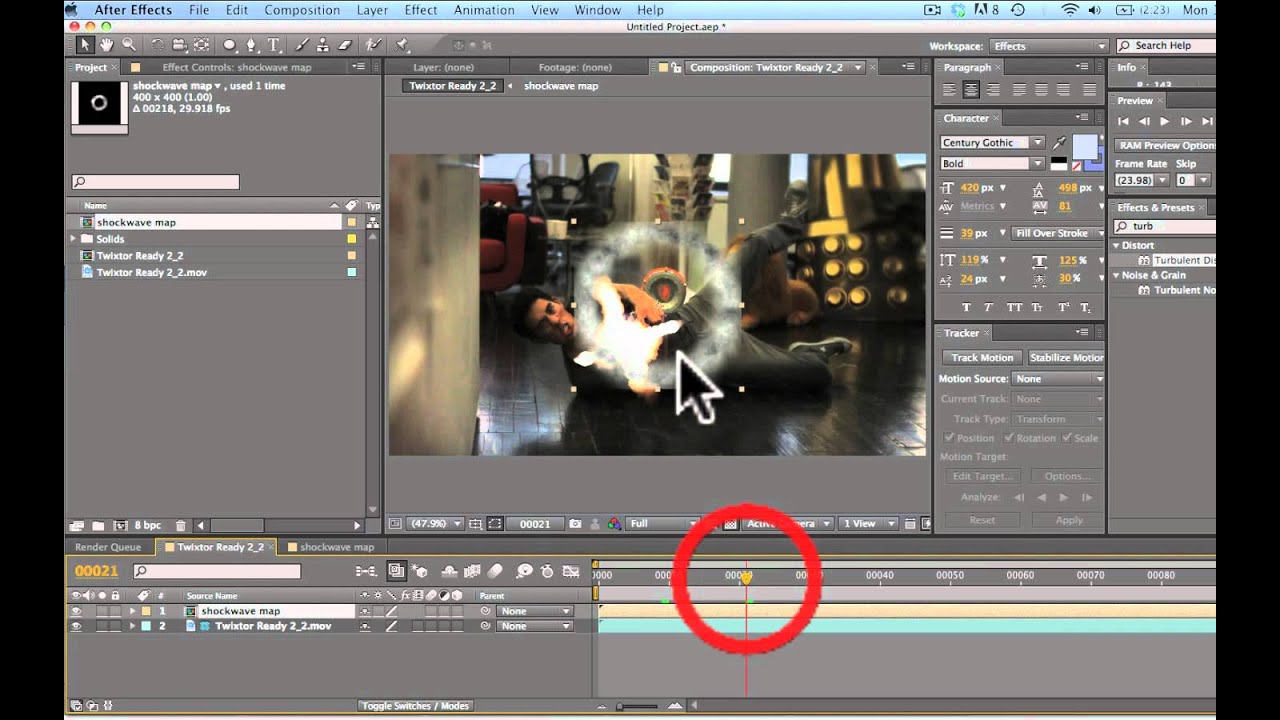Center text using Paragraph align icon

971,89
